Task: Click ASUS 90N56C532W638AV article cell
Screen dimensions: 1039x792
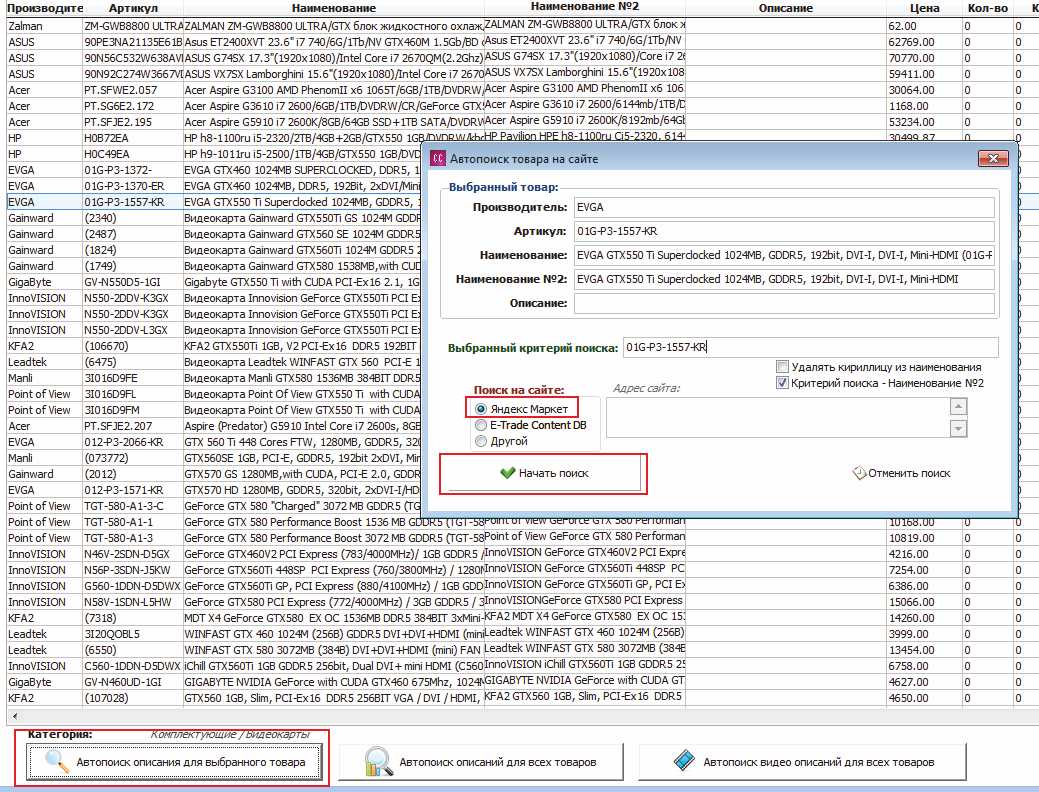Action: [133, 58]
